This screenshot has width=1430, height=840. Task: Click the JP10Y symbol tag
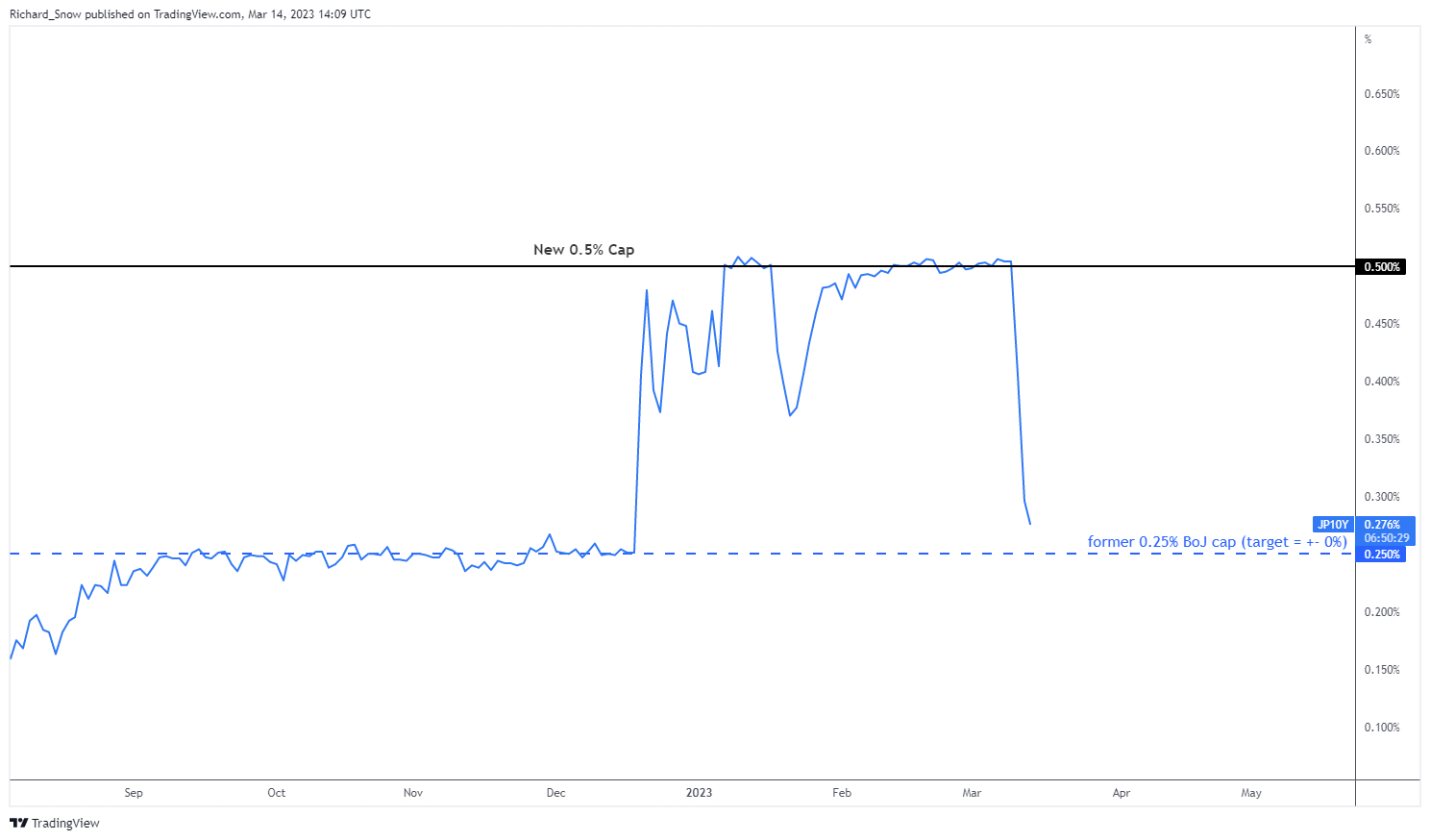(x=1333, y=525)
